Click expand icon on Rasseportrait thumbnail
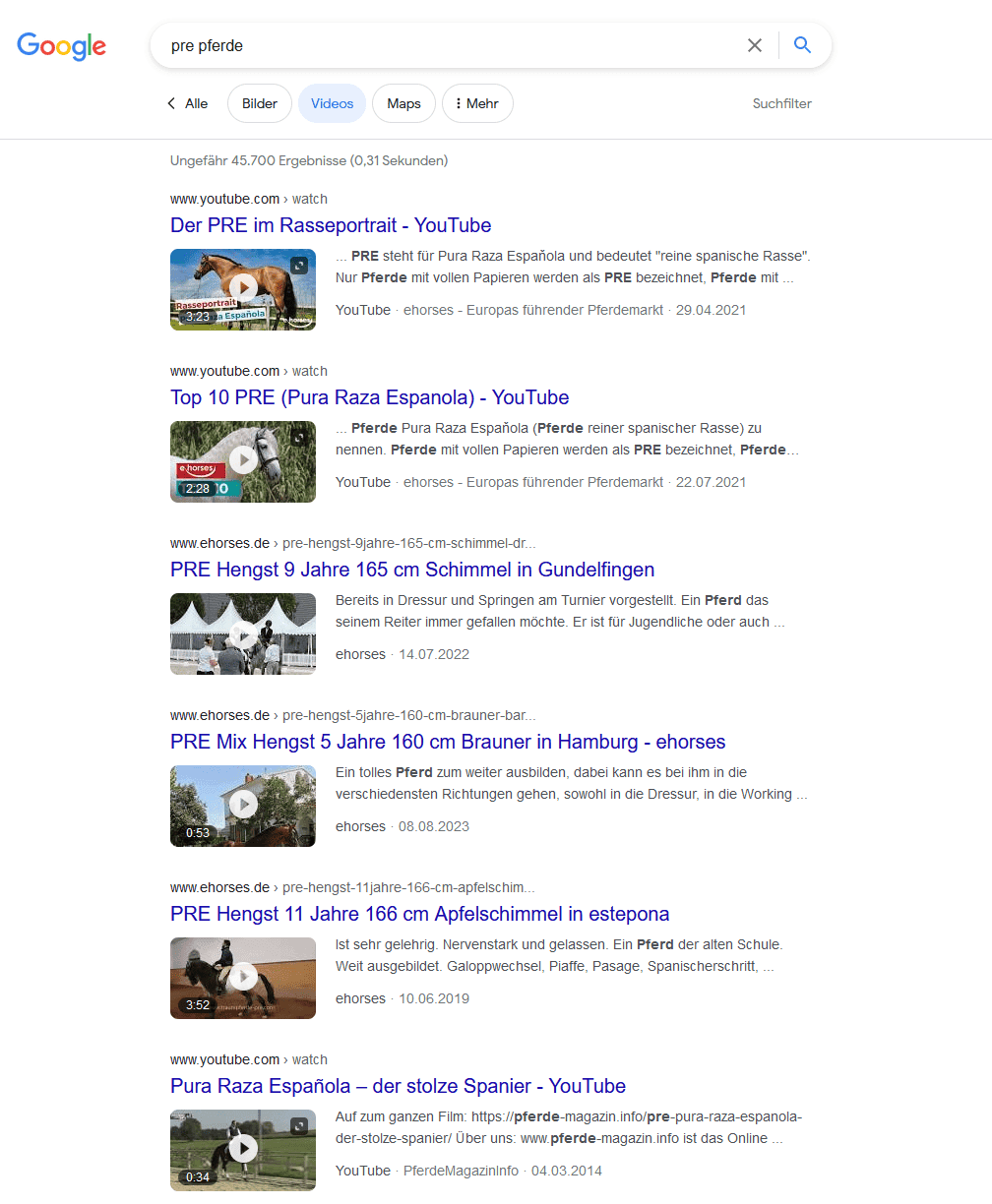The image size is (992, 1204). pyautogui.click(x=299, y=265)
